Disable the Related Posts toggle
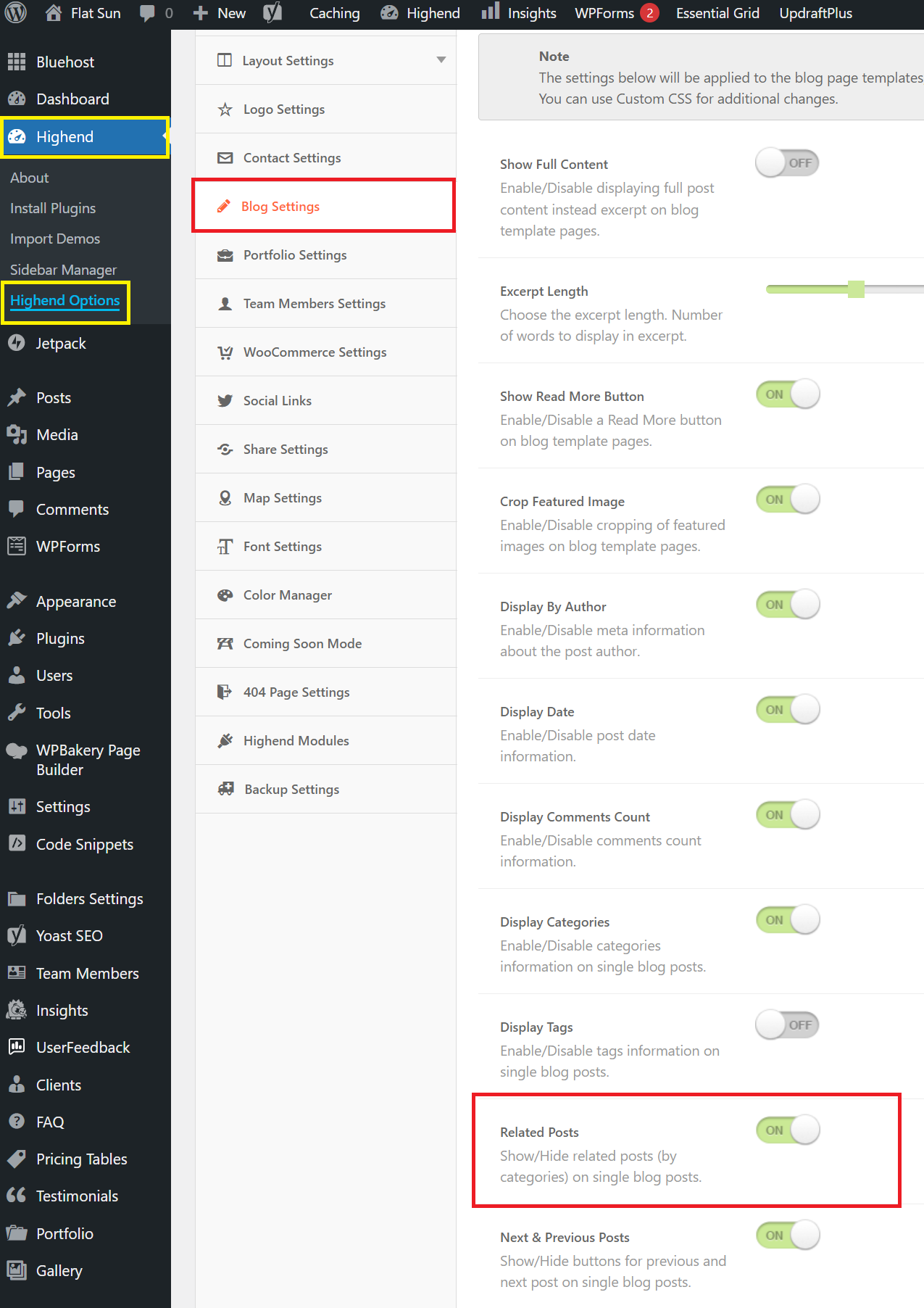This screenshot has height=1308, width=924. 787,1130
